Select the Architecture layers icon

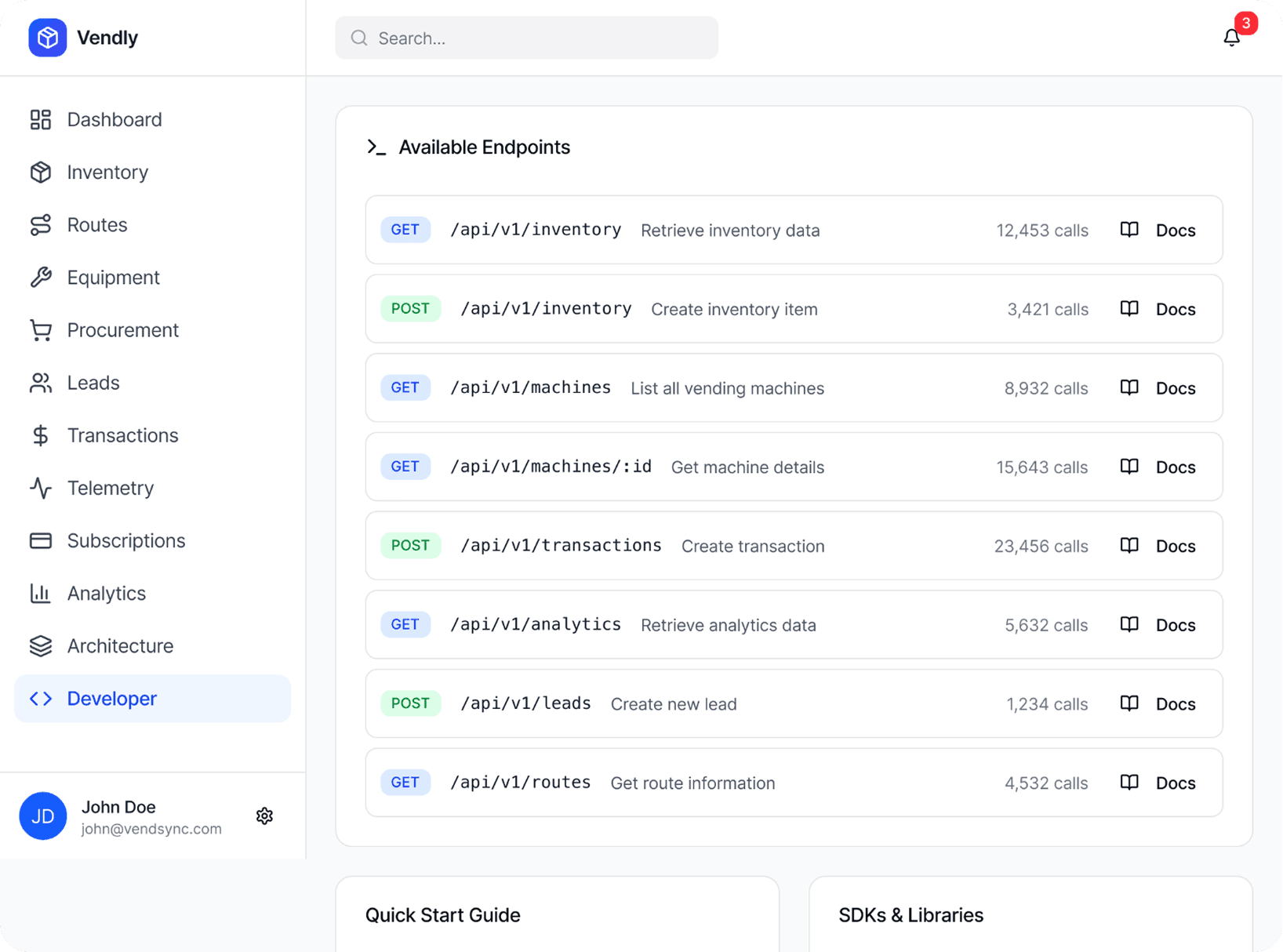[41, 645]
